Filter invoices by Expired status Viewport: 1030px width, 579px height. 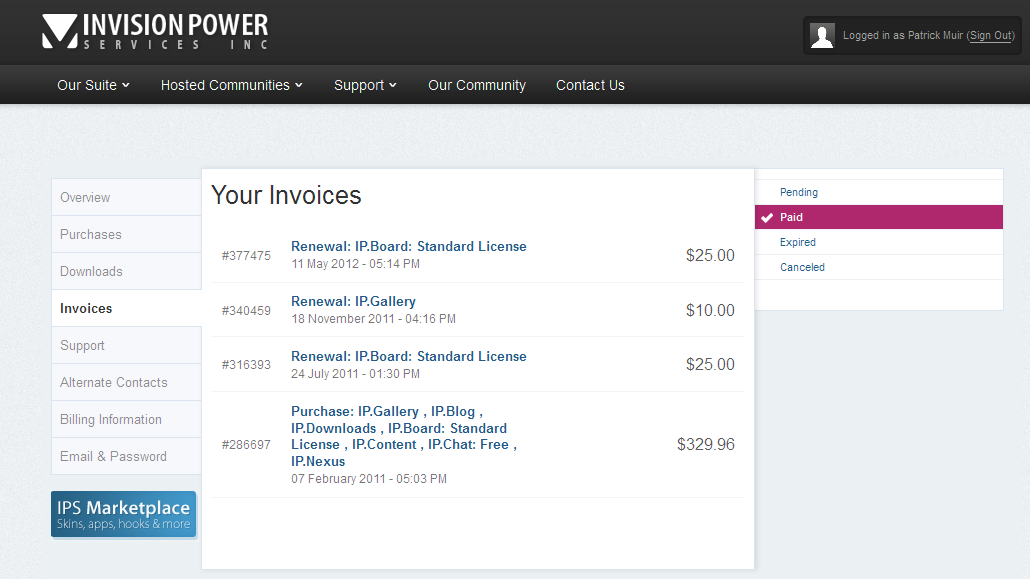pyautogui.click(x=878, y=242)
